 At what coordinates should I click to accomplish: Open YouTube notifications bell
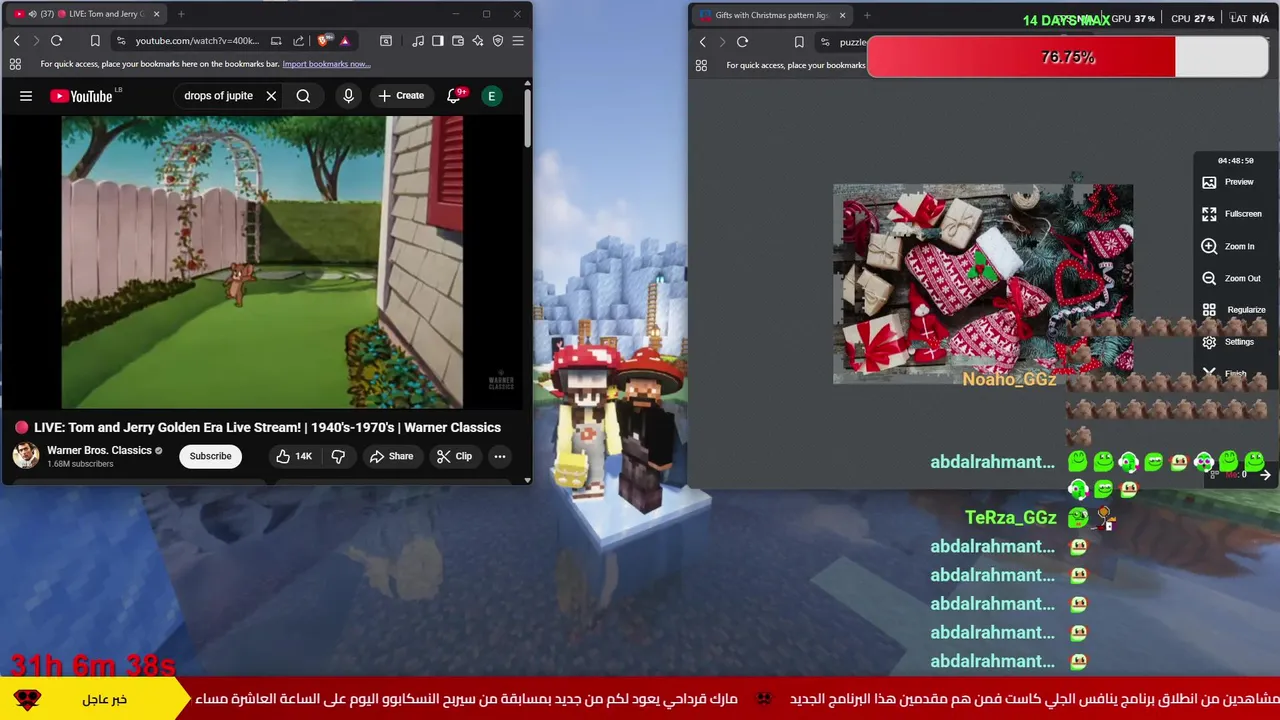click(454, 96)
